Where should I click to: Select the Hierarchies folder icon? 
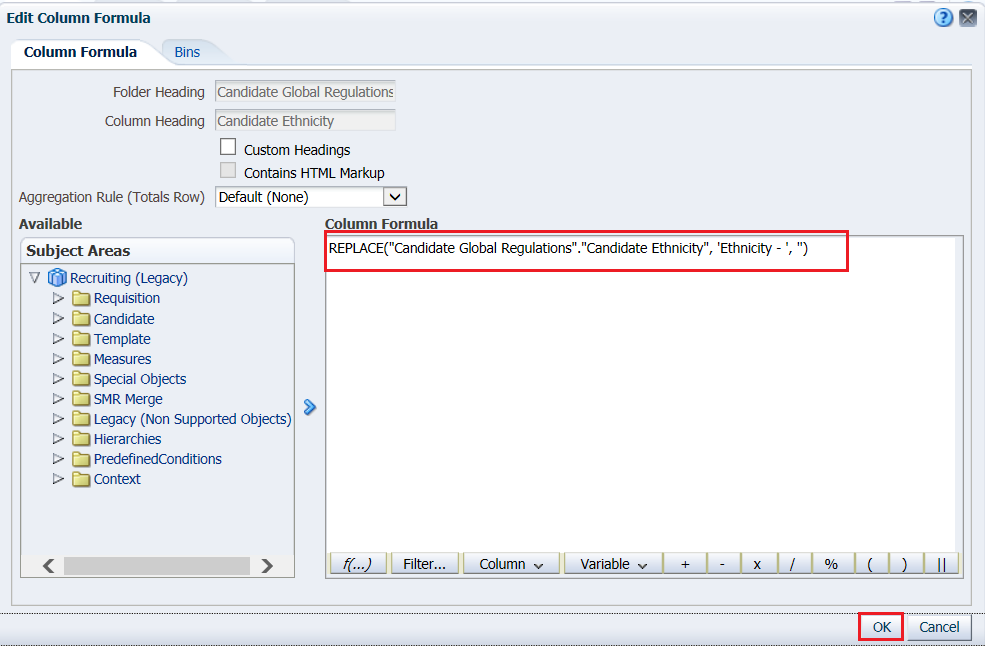coord(81,439)
